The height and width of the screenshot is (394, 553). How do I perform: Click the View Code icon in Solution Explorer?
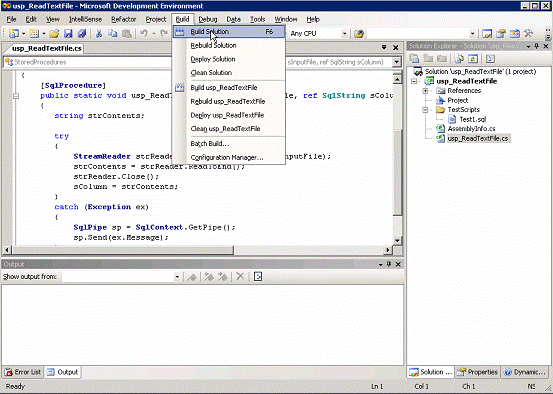(491, 59)
